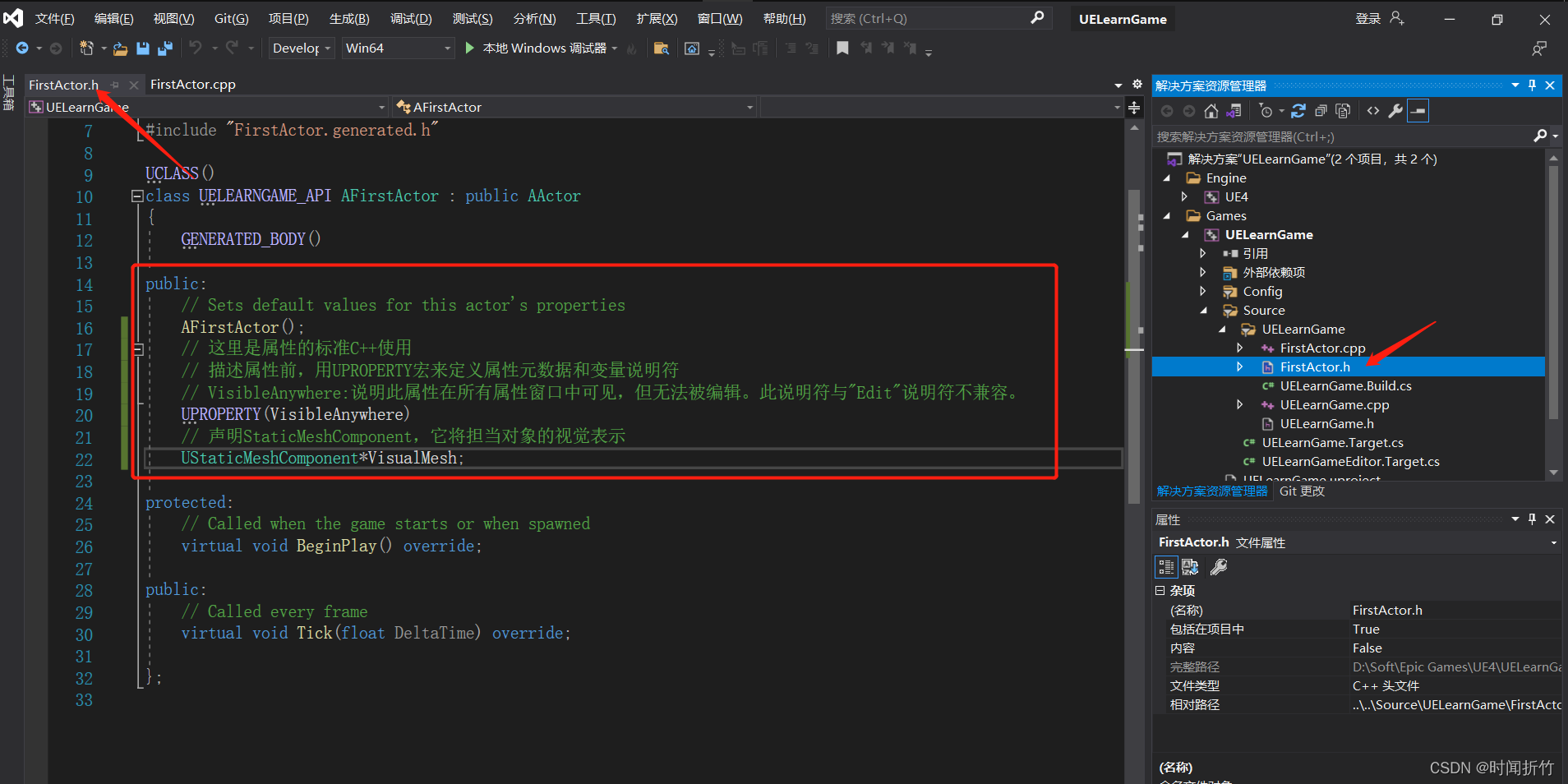The height and width of the screenshot is (784, 1568).
Task: Click the alphabetical sort icon in Properties panel
Action: (1190, 567)
